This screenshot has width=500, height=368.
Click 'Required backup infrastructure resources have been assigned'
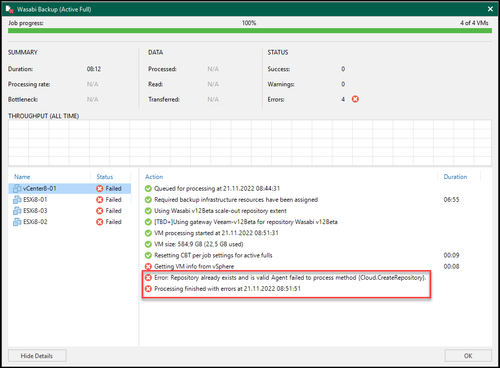click(236, 200)
